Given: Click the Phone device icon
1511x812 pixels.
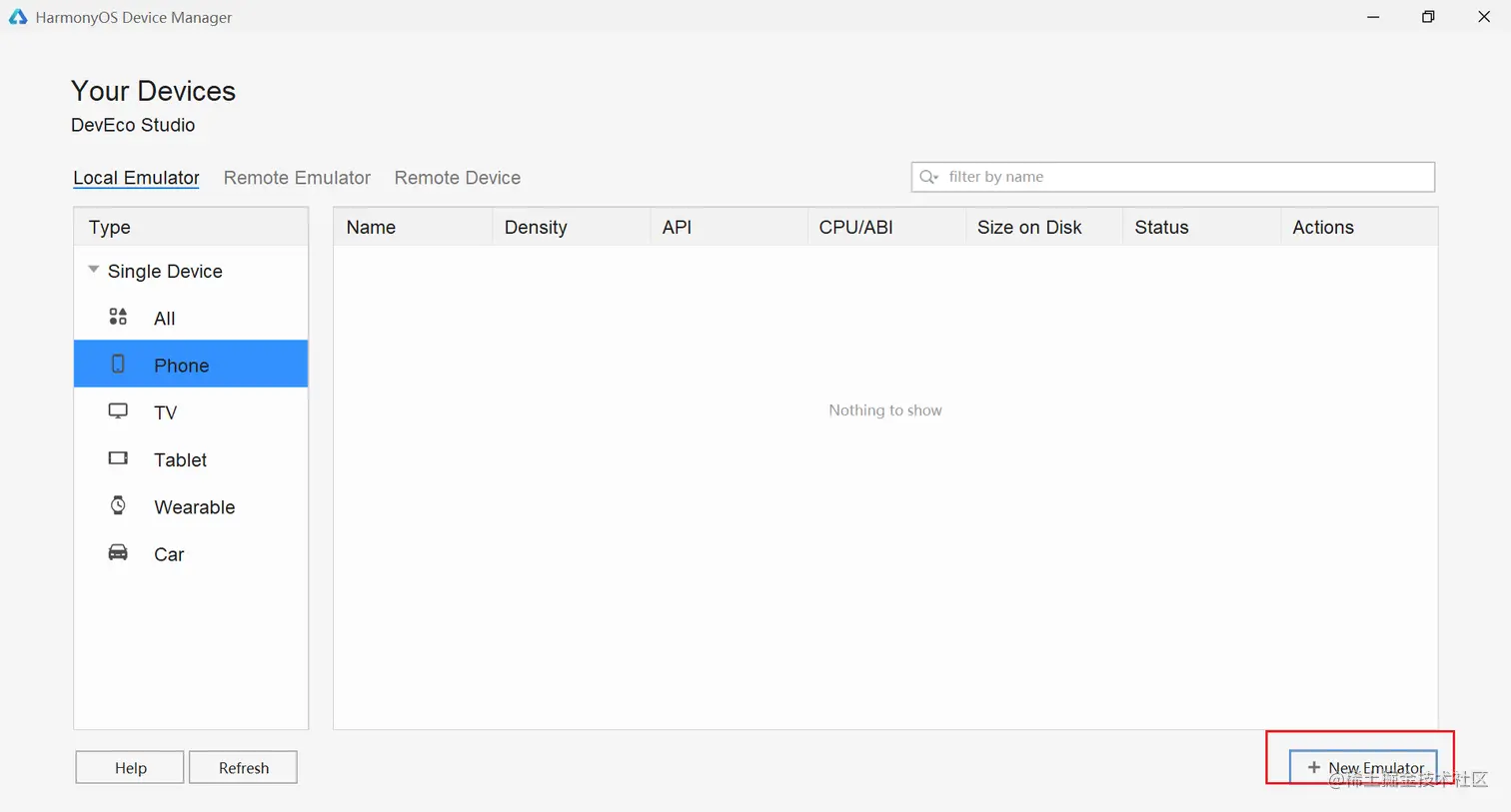Looking at the screenshot, I should click(x=118, y=364).
